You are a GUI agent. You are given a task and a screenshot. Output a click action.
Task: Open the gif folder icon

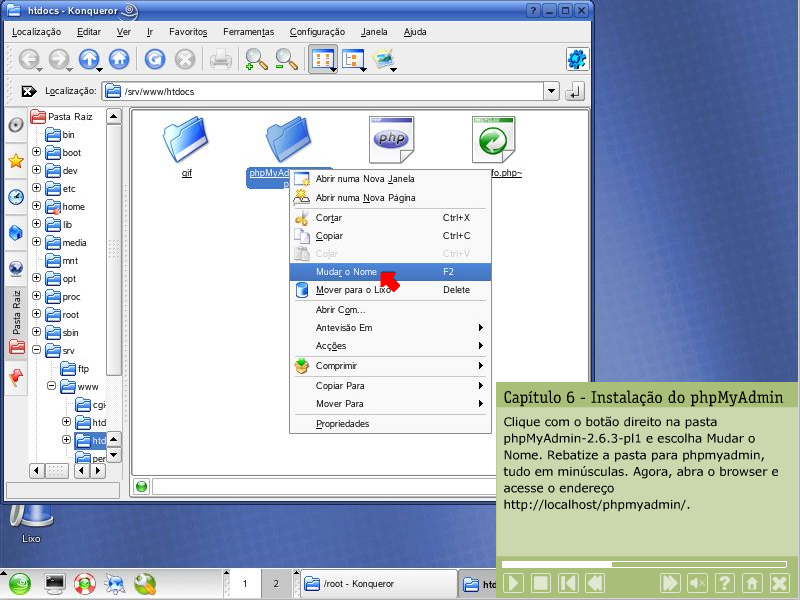click(186, 140)
